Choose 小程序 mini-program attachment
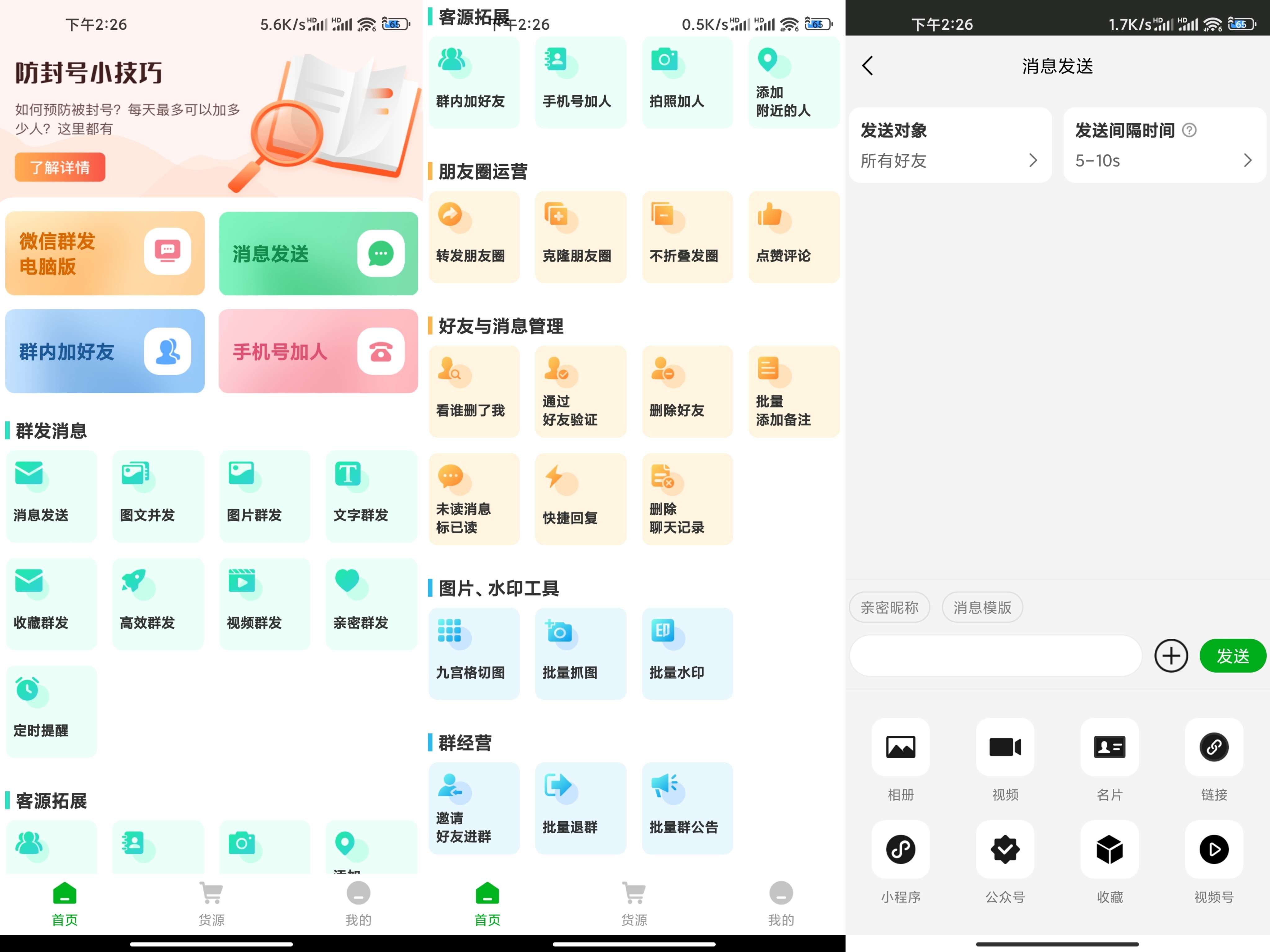This screenshot has height=952, width=1270. tap(900, 849)
